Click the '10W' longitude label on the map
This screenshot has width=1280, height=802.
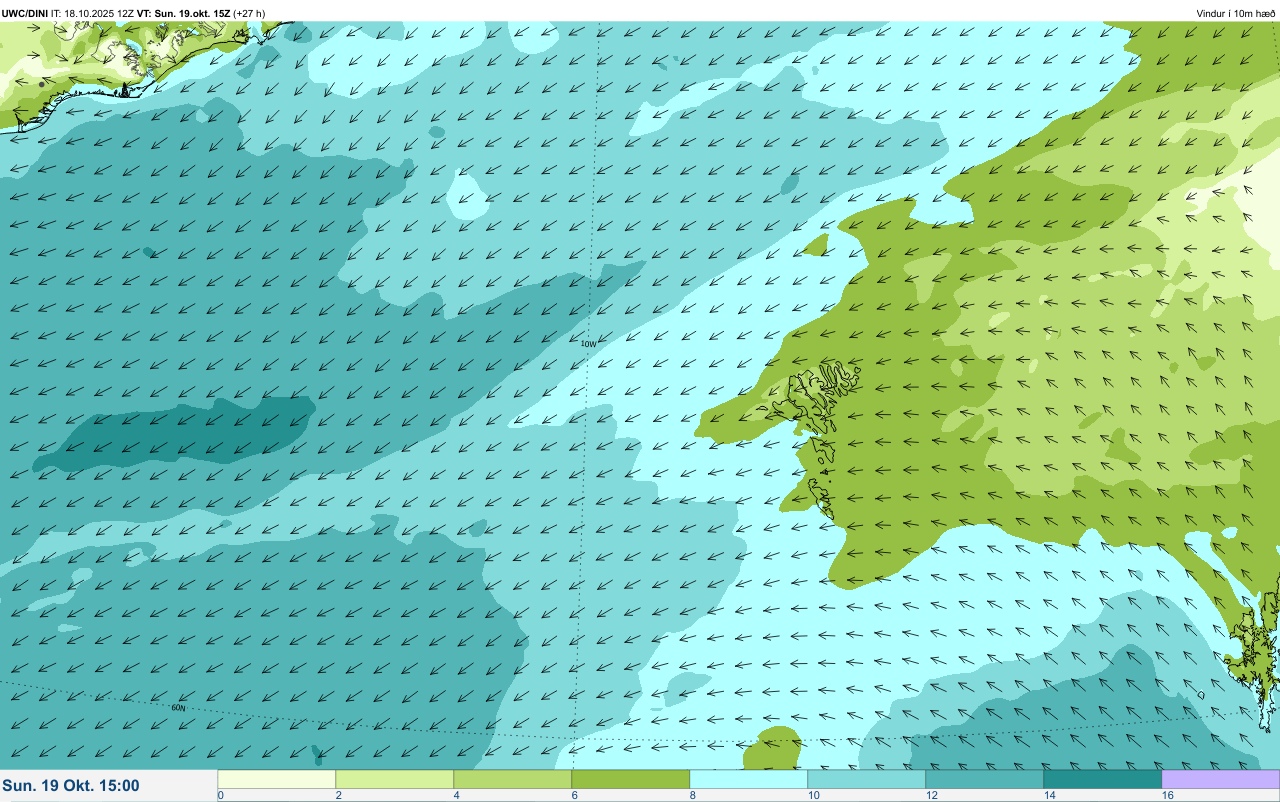tap(588, 344)
